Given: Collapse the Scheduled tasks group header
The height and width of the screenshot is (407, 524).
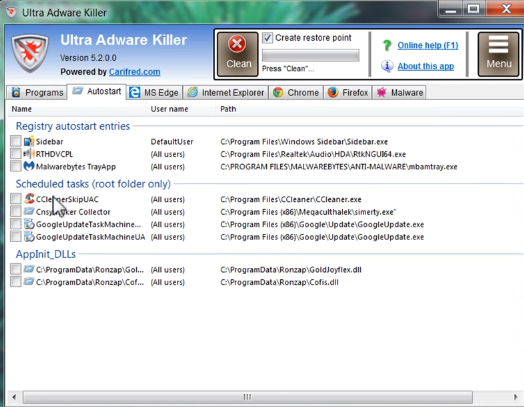Looking at the screenshot, I should [x=93, y=184].
